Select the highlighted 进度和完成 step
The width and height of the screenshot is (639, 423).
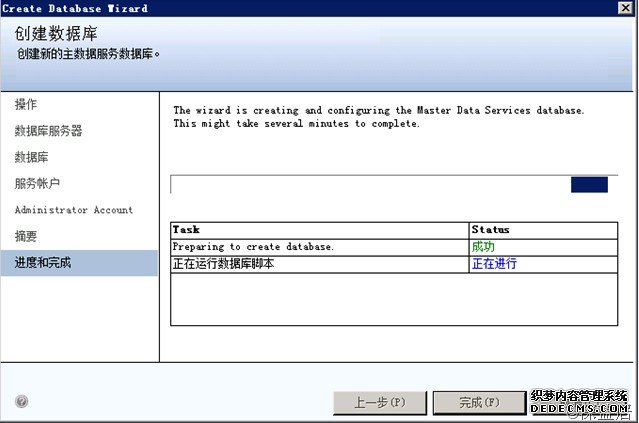point(43,263)
